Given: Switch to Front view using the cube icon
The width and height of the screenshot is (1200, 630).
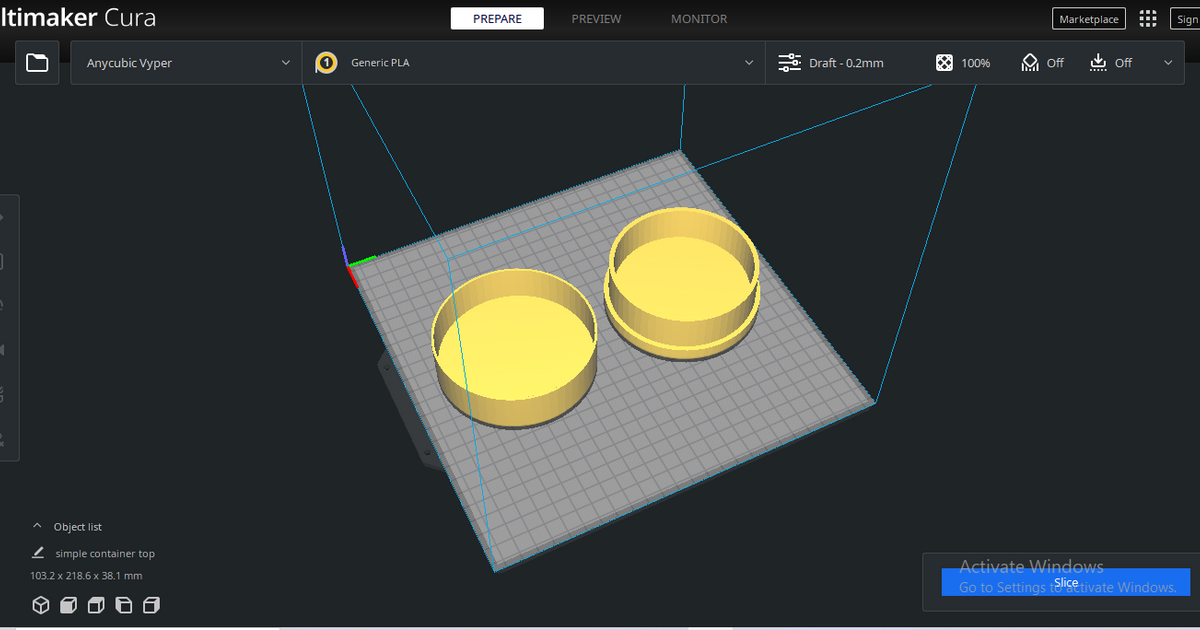Looking at the screenshot, I should pyautogui.click(x=68, y=605).
